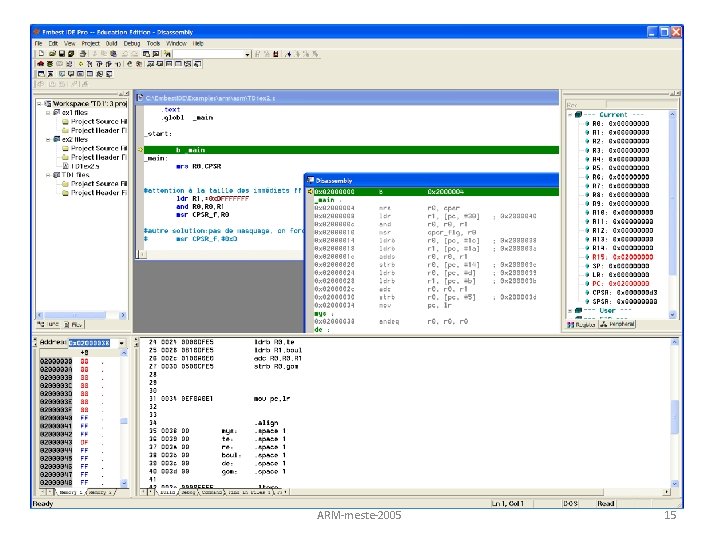This screenshot has width=720, height=540.
Task: Open the Project menu
Action: coord(90,44)
